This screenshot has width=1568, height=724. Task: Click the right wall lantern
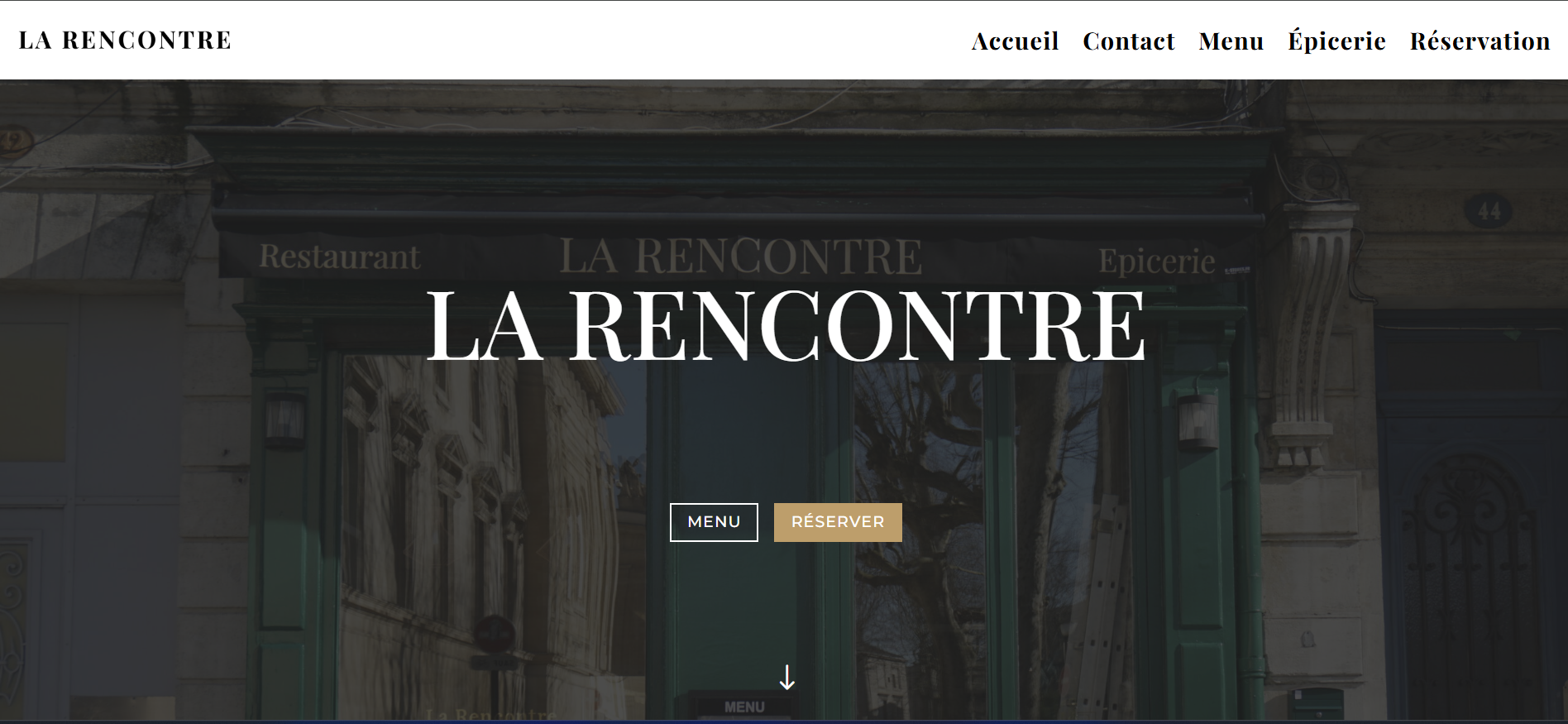coord(1199,420)
